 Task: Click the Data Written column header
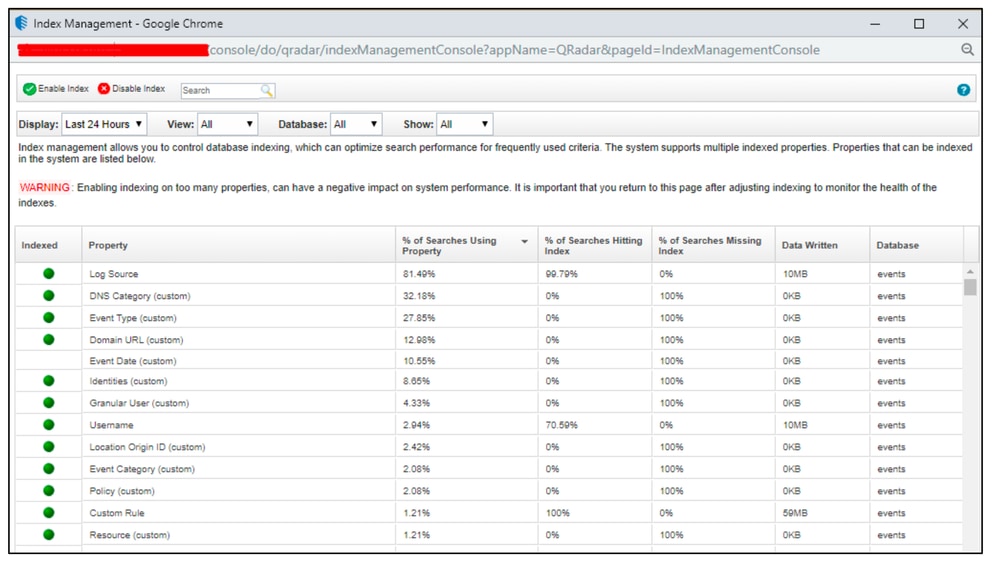(809, 246)
